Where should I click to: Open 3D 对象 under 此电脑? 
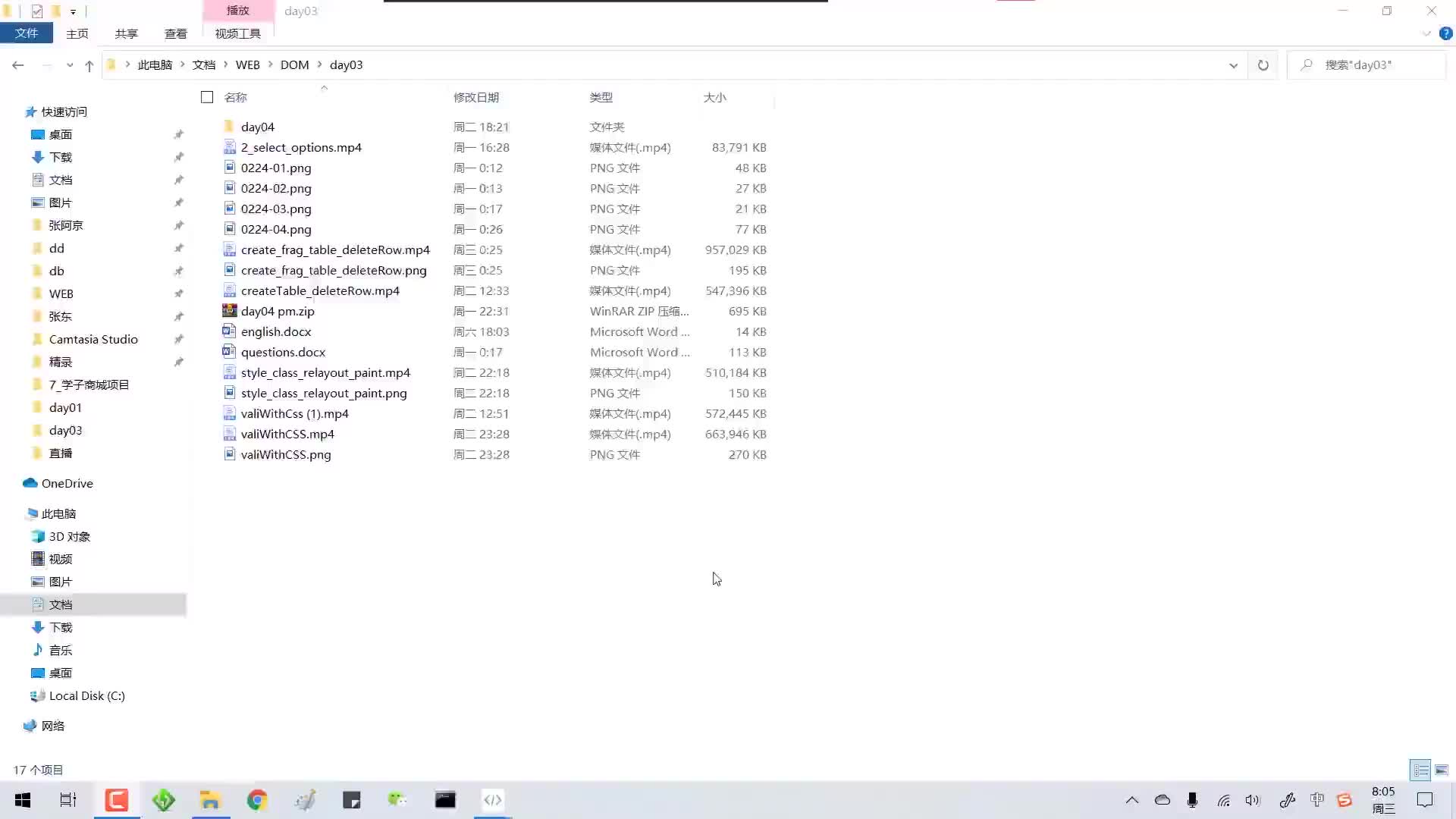pos(70,536)
